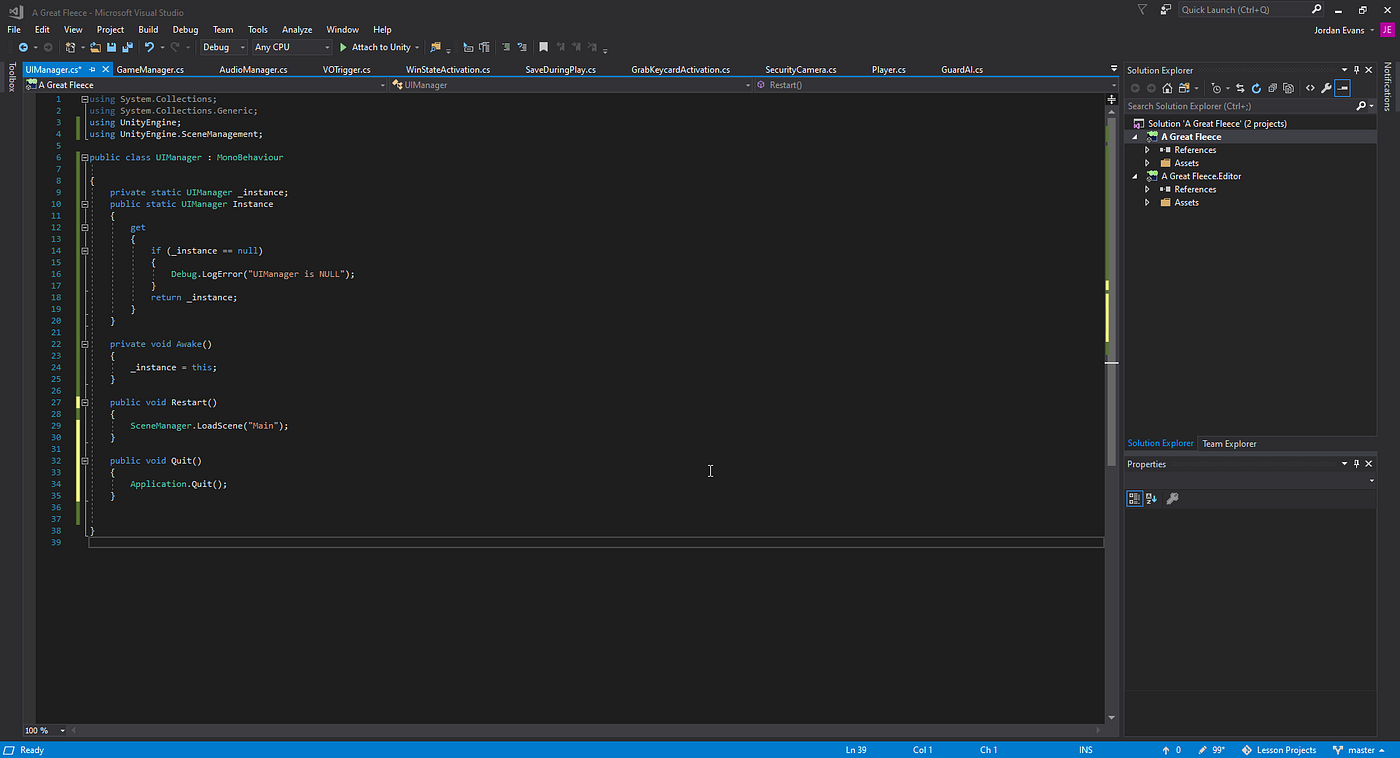The image size is (1400, 758).
Task: Adjust the 100% editor zoom control
Action: [42, 730]
